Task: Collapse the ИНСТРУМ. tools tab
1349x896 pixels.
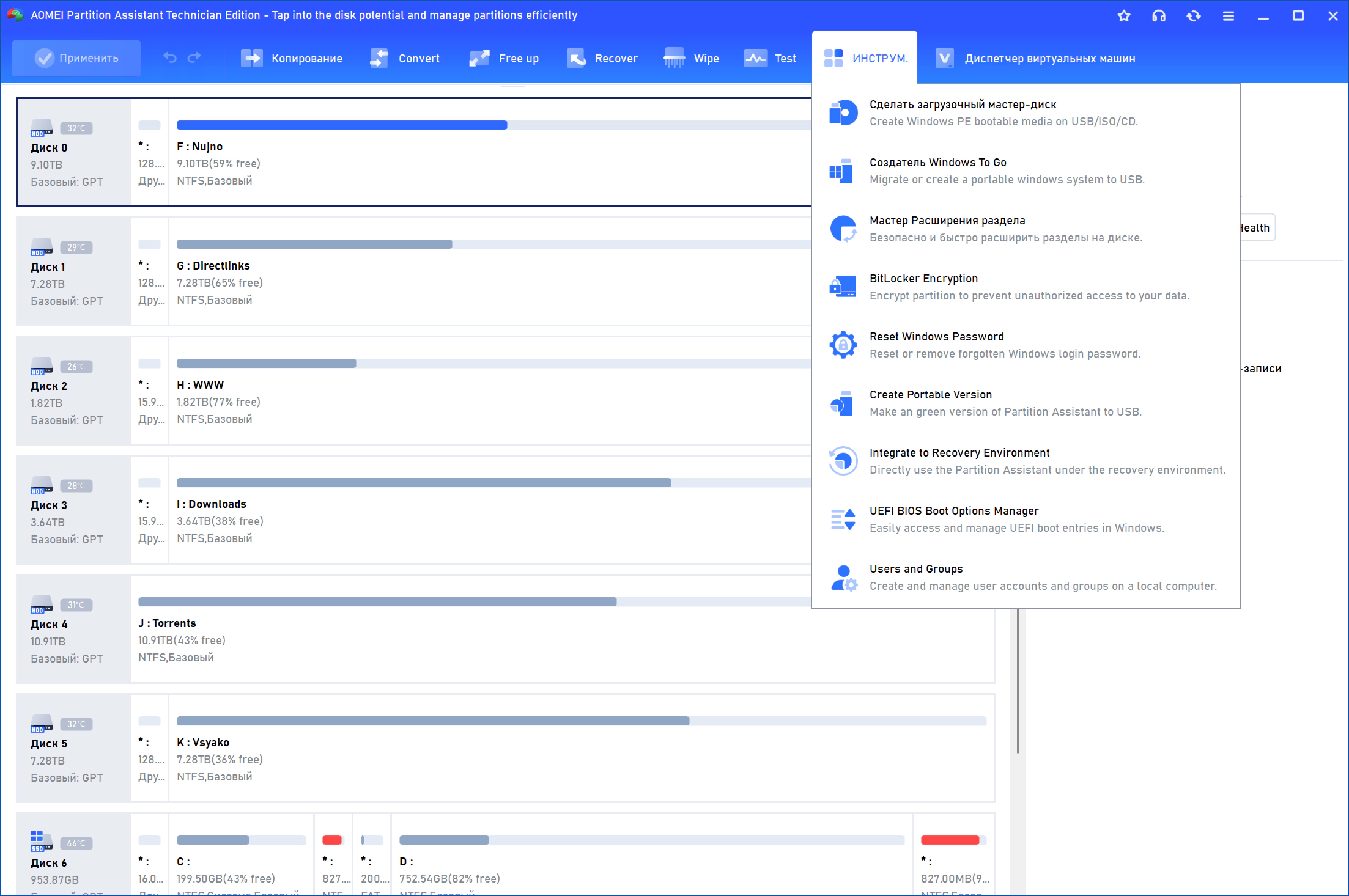Action: coord(865,58)
